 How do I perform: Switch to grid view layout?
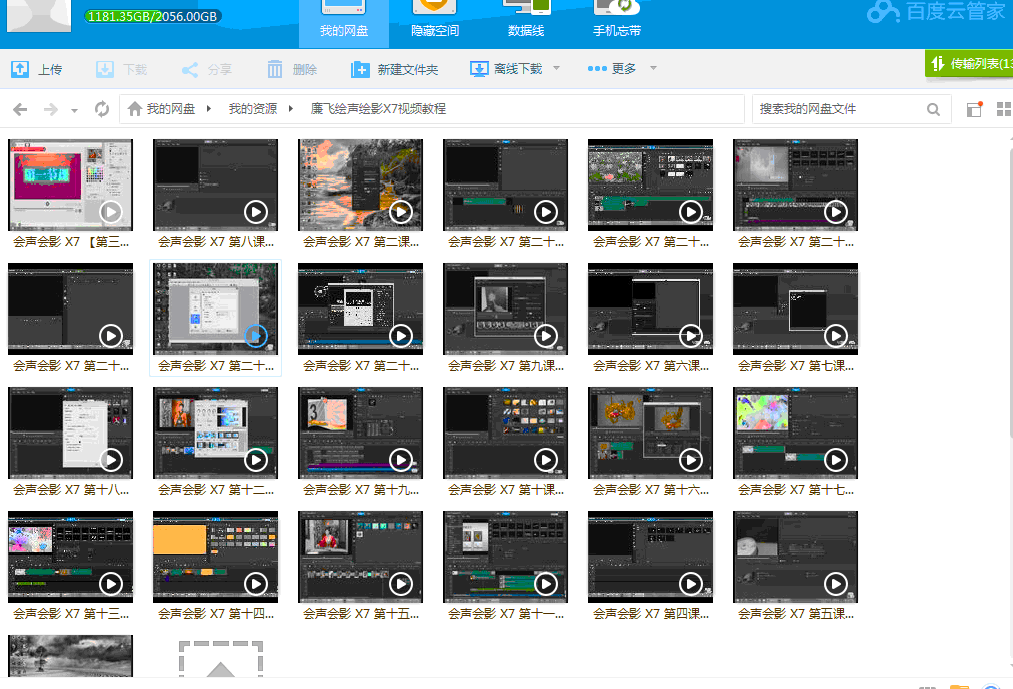click(x=1004, y=108)
